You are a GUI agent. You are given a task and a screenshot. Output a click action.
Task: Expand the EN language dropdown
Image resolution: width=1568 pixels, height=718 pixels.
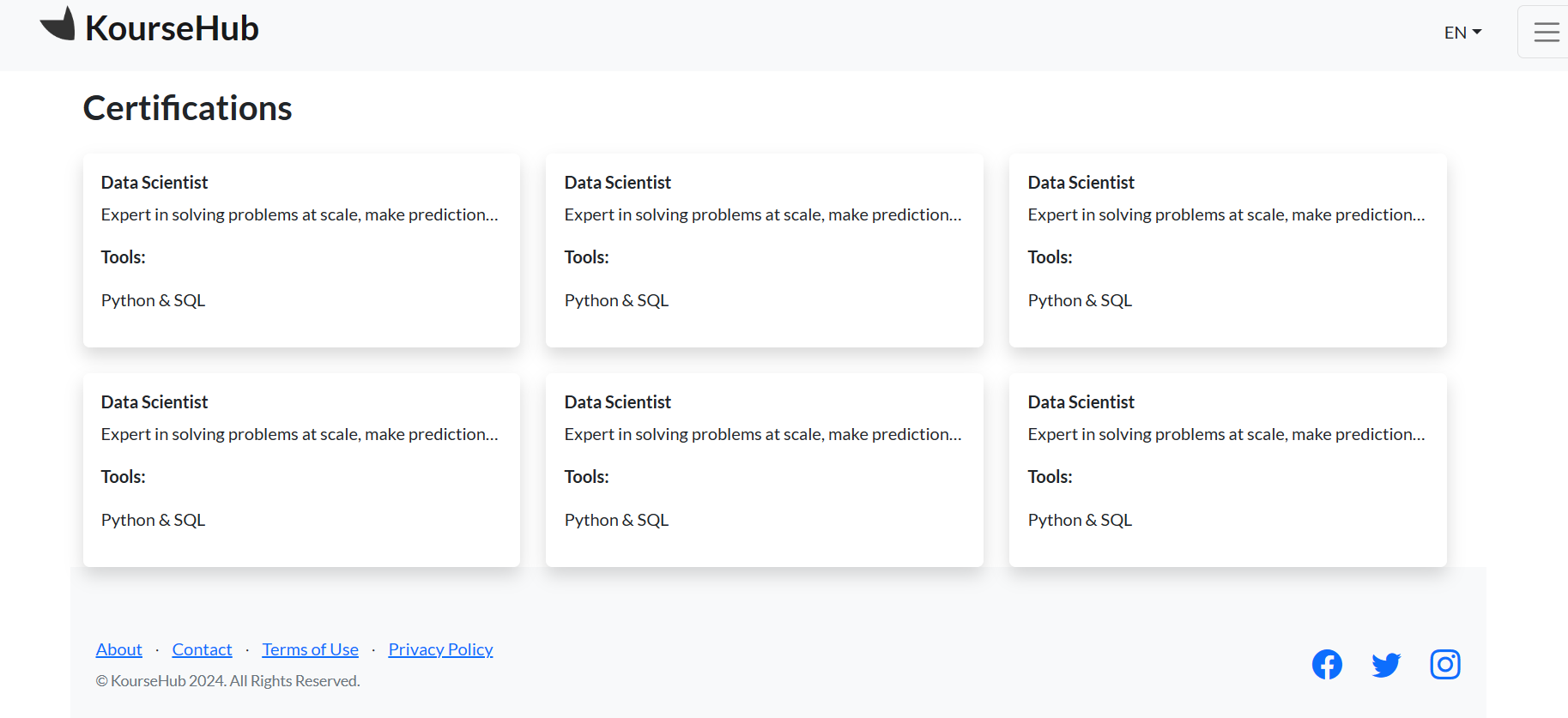pos(1462,33)
